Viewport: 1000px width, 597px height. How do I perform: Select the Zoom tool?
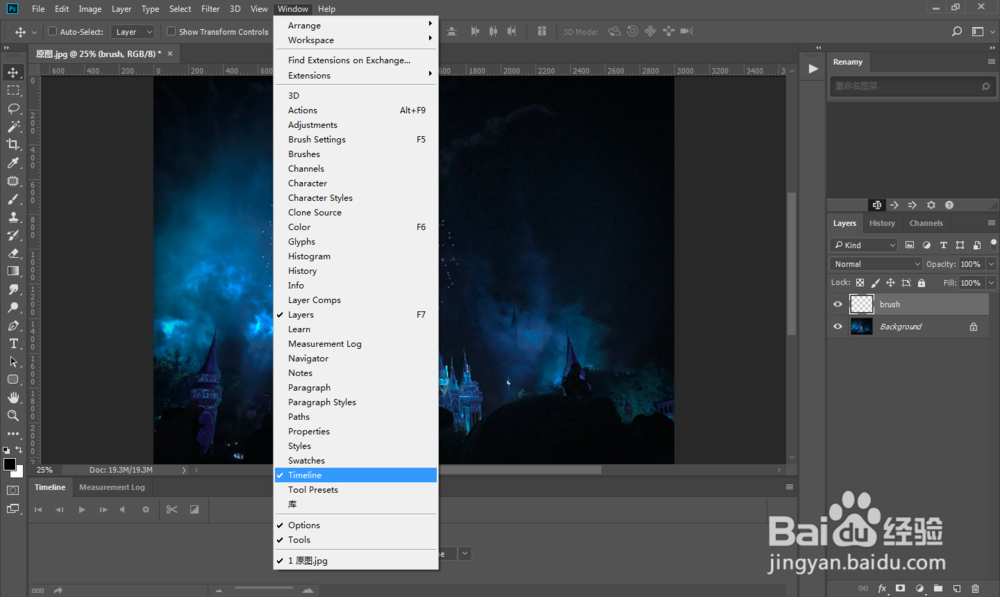(x=13, y=415)
